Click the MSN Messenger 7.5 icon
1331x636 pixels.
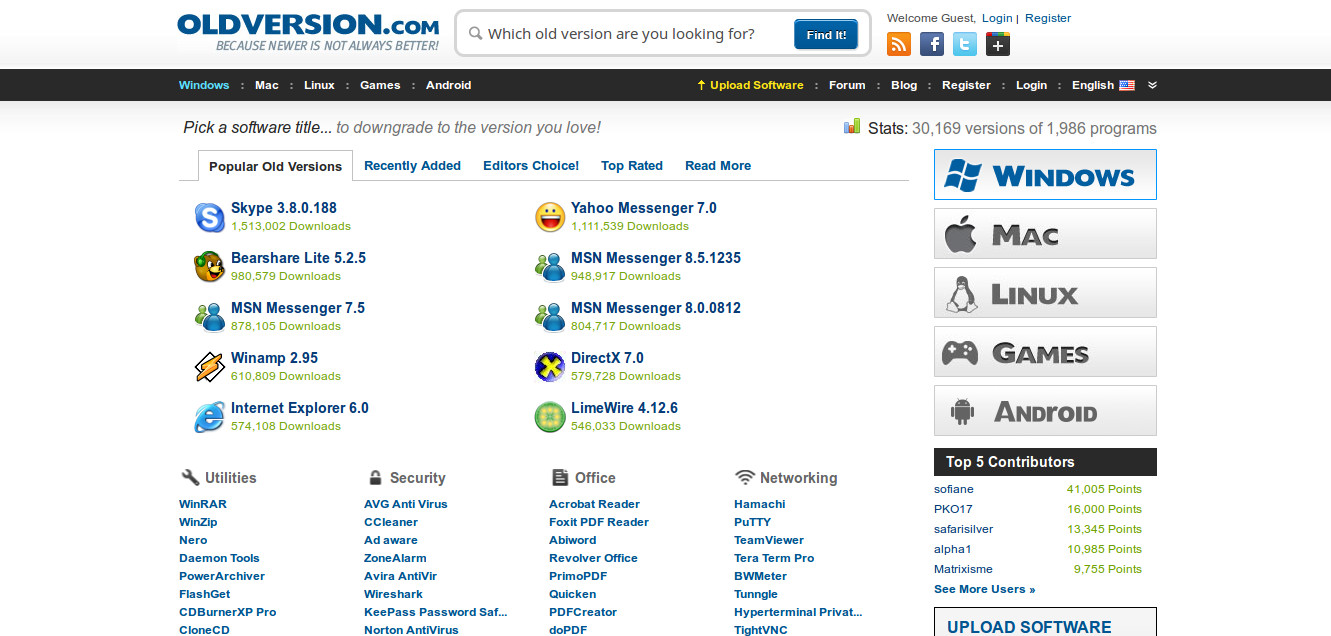pyautogui.click(x=210, y=317)
